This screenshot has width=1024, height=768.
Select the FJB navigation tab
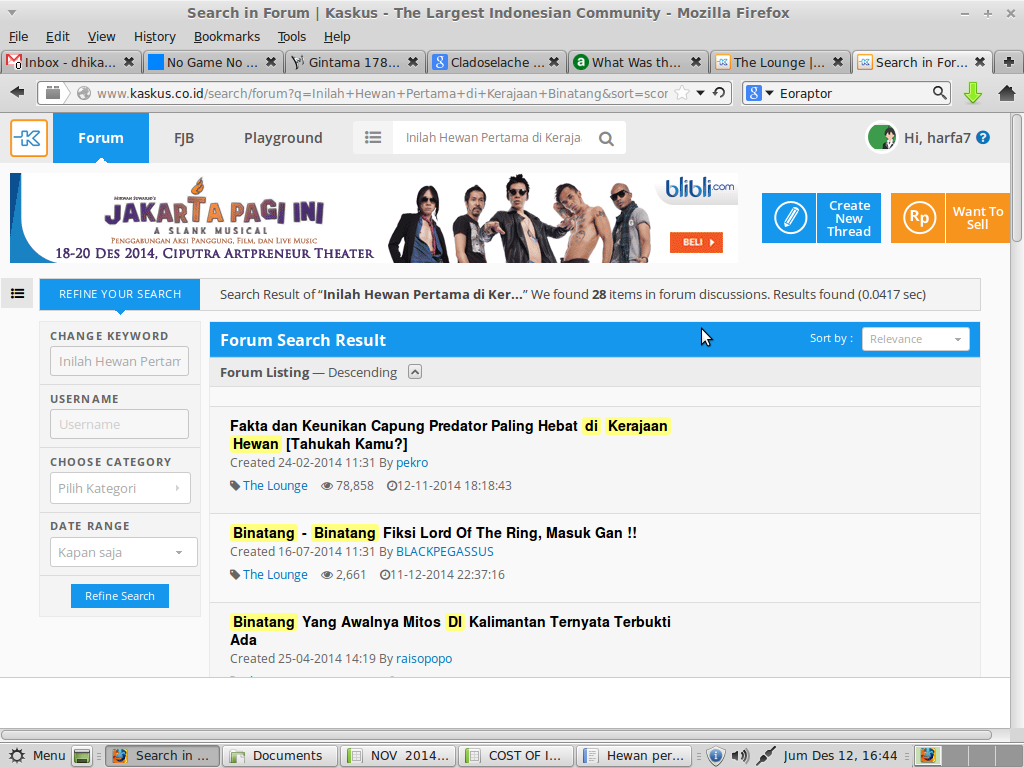184,138
